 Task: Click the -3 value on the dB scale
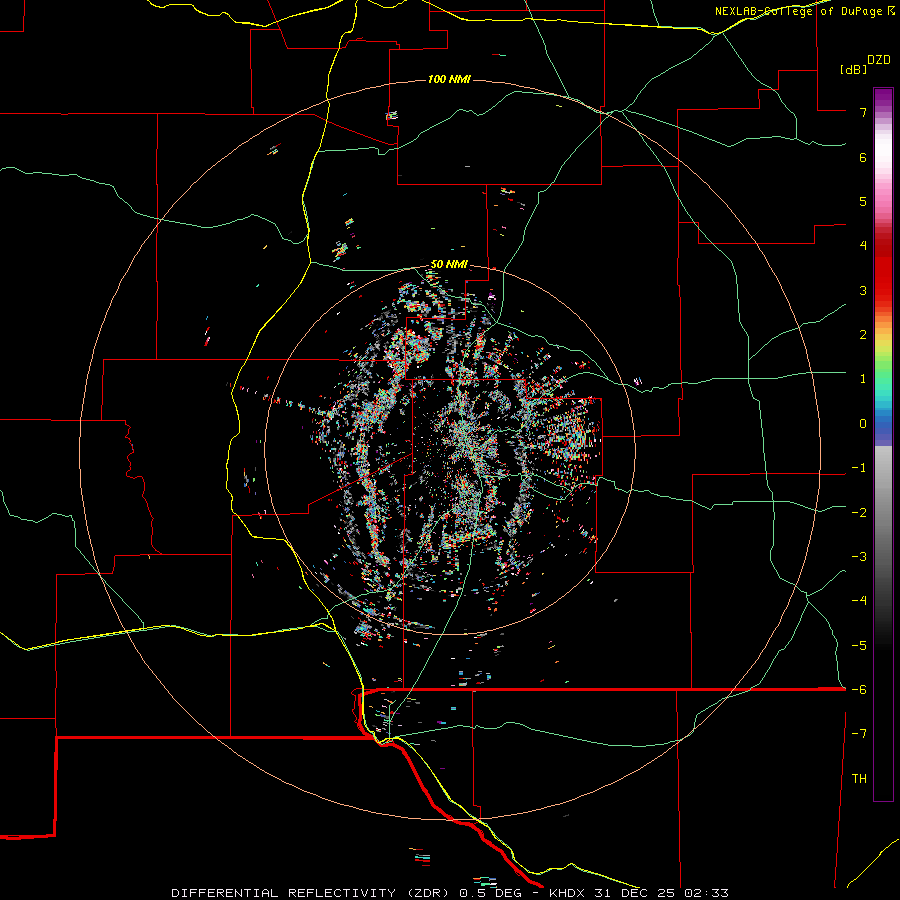click(859, 557)
